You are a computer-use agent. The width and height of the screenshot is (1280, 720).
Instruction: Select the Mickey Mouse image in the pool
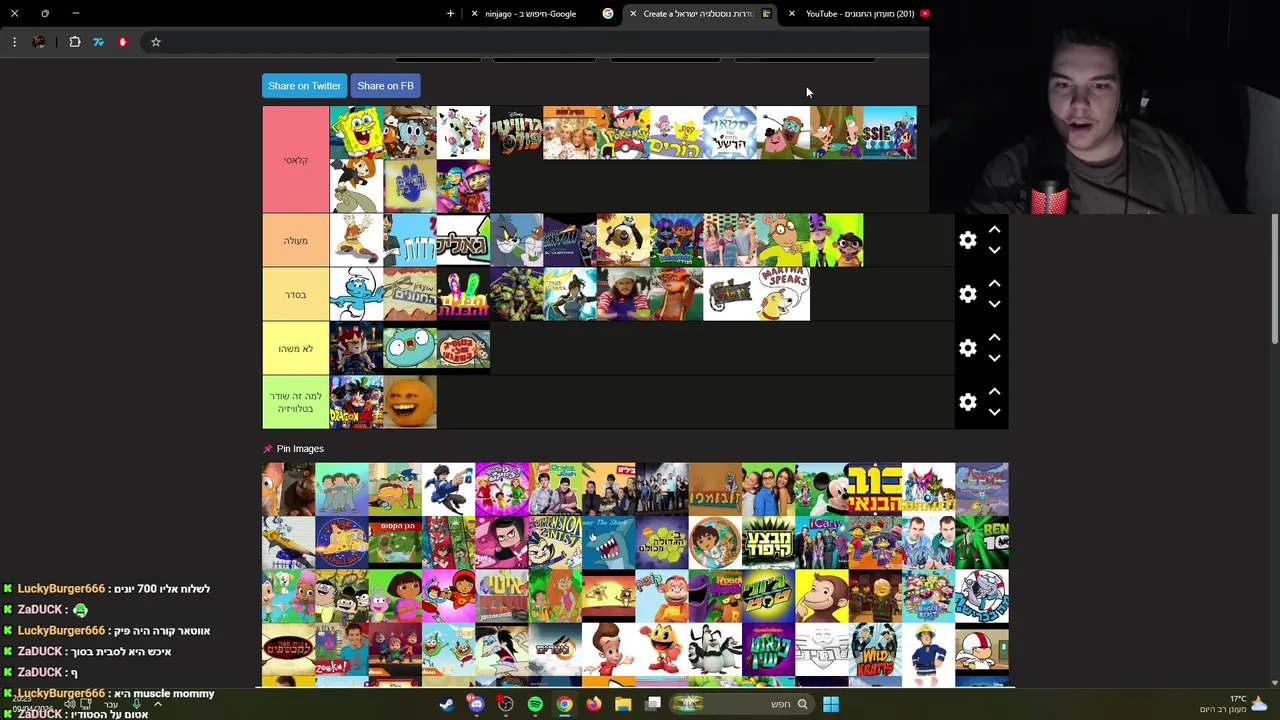[x=822, y=489]
